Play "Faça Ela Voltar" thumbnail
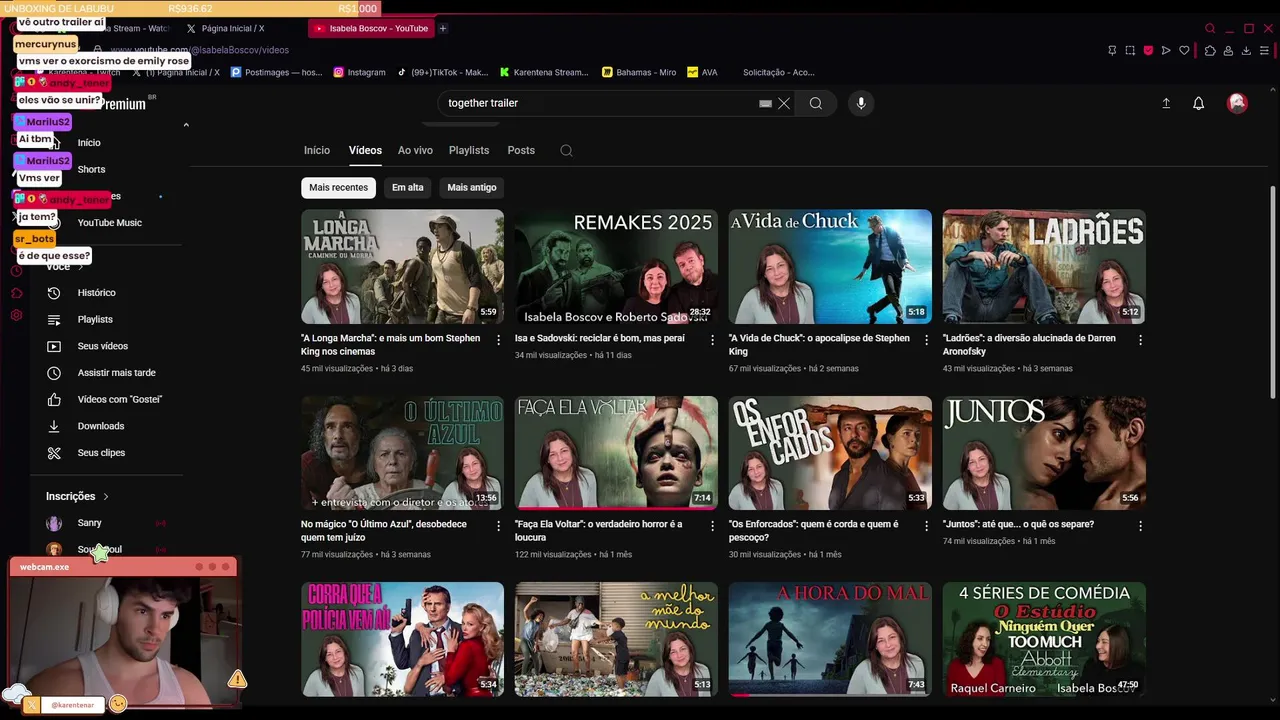 coord(616,453)
